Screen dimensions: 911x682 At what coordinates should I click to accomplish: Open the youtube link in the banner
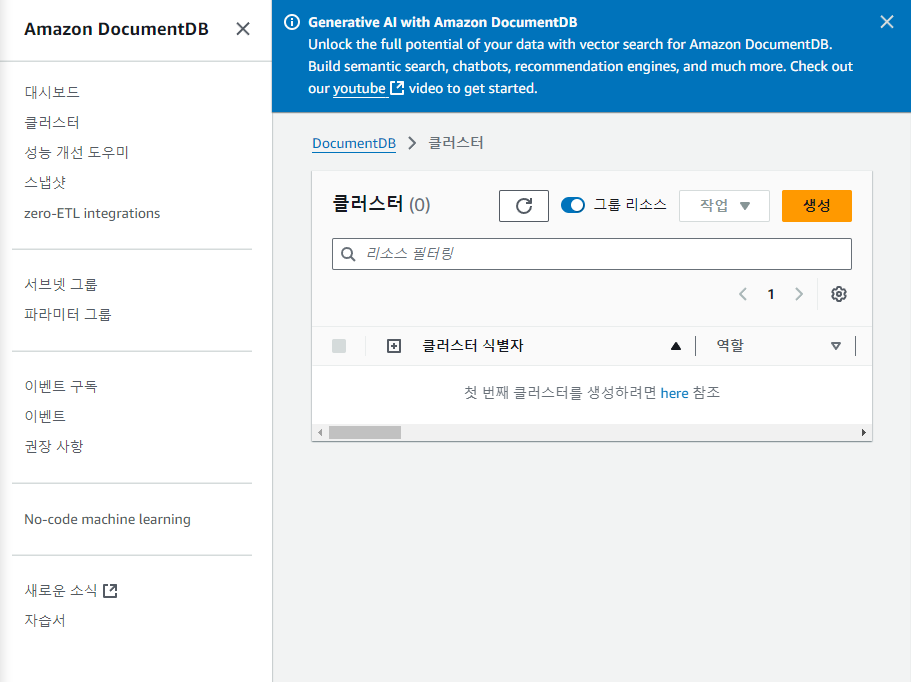(x=359, y=88)
